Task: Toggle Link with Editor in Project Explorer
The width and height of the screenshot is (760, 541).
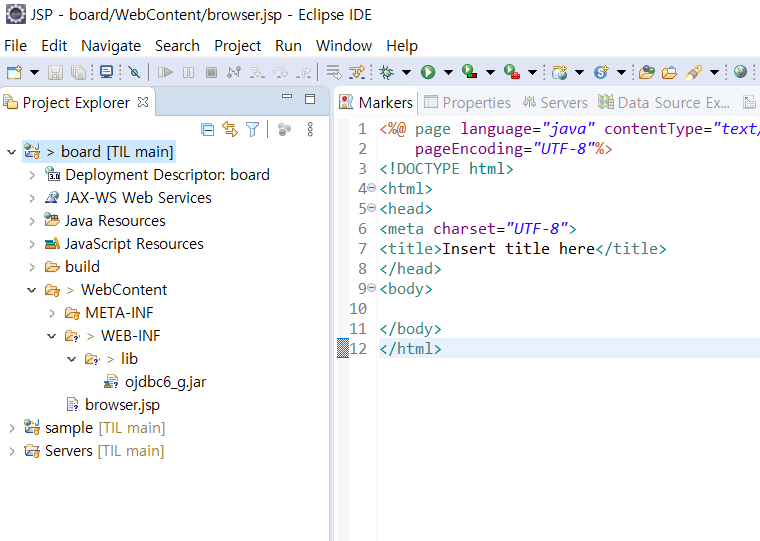Action: [230, 129]
